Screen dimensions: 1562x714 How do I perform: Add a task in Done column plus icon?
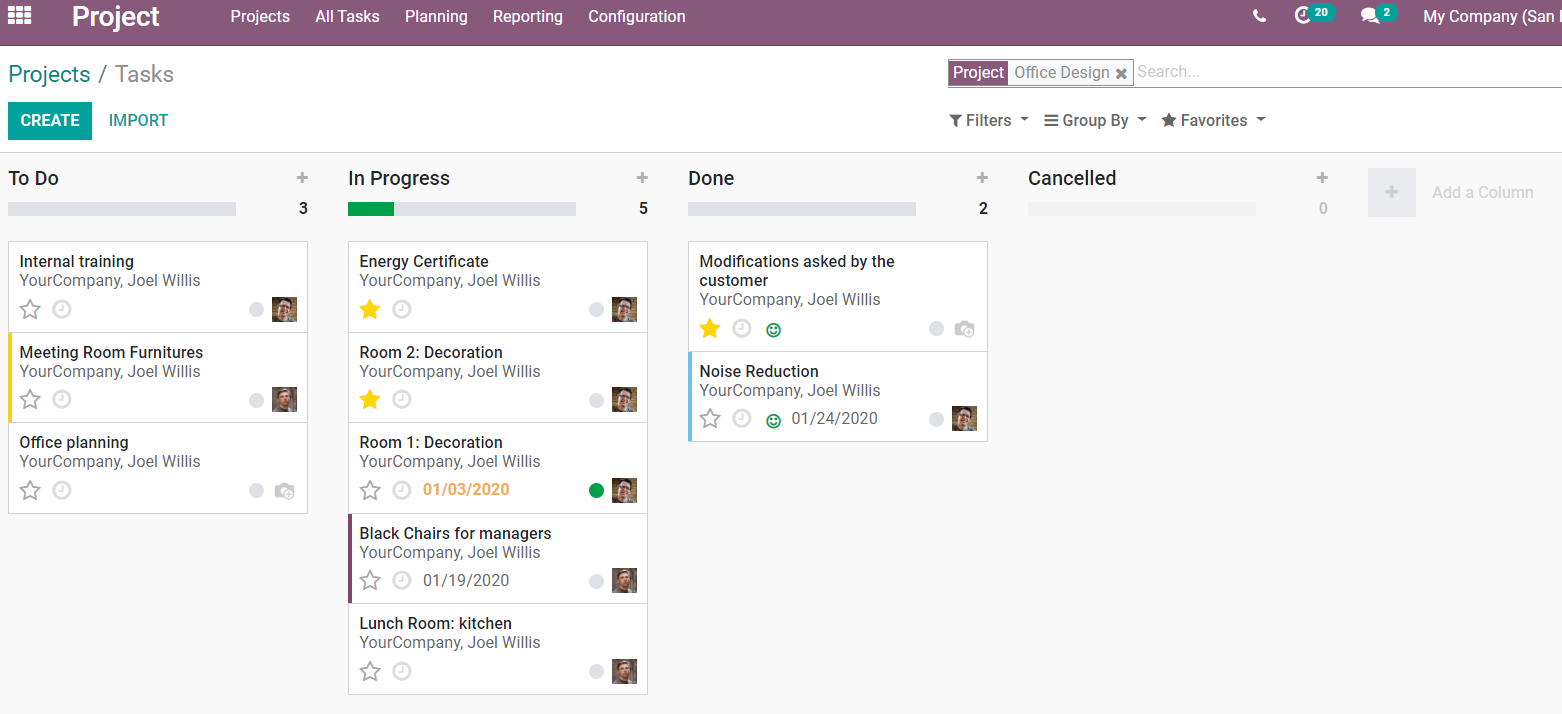pos(982,178)
